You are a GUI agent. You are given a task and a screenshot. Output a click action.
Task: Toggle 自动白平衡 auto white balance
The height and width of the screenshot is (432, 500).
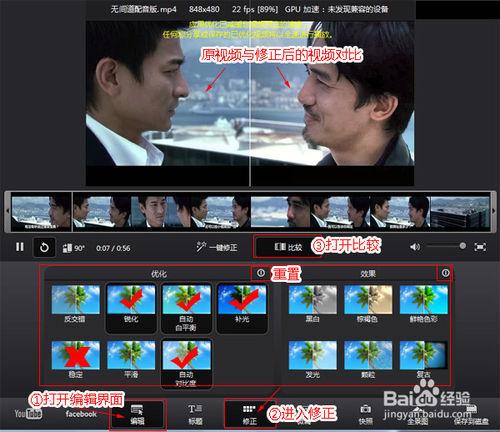[x=186, y=308]
